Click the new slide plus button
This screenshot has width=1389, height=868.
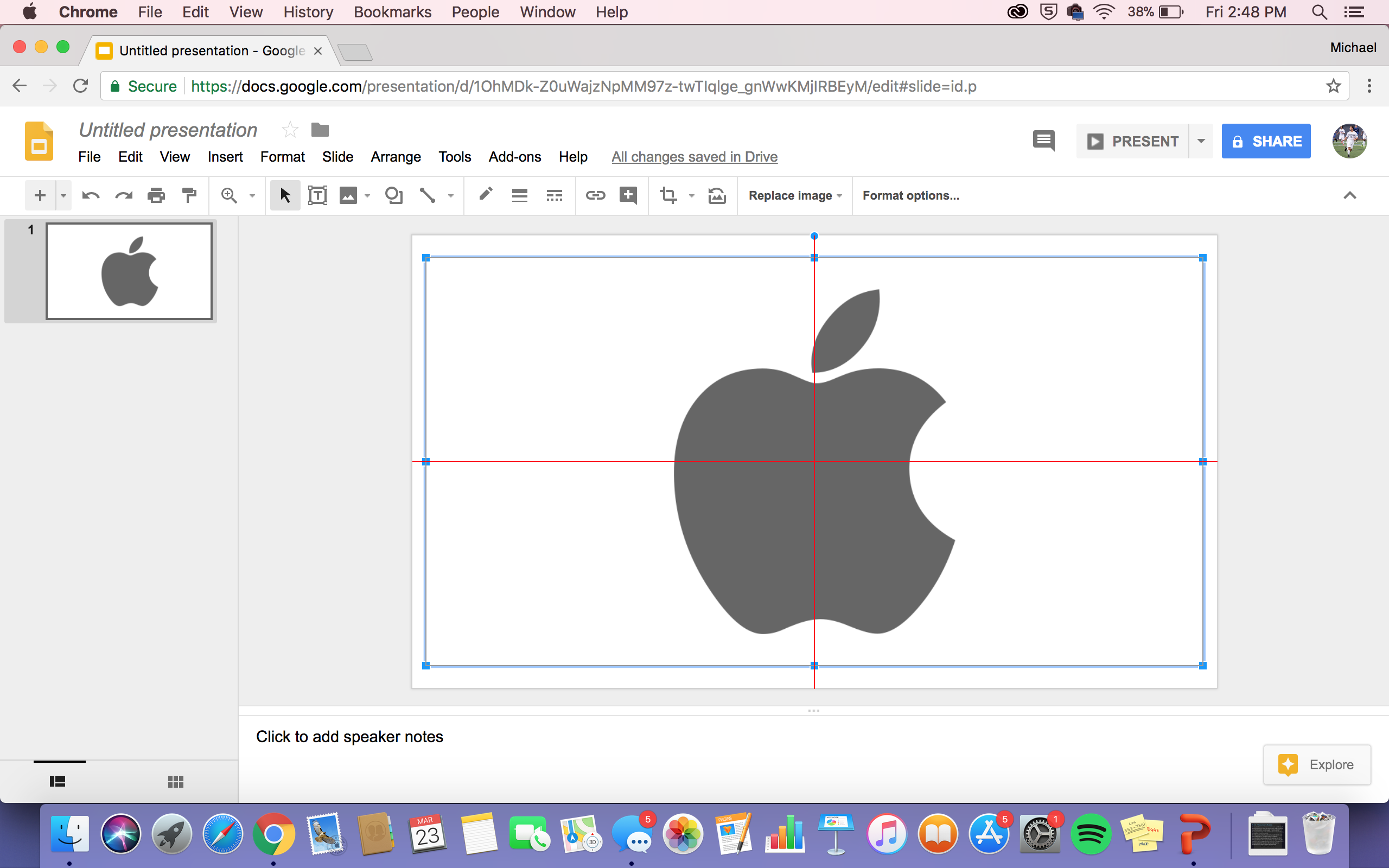(x=40, y=196)
